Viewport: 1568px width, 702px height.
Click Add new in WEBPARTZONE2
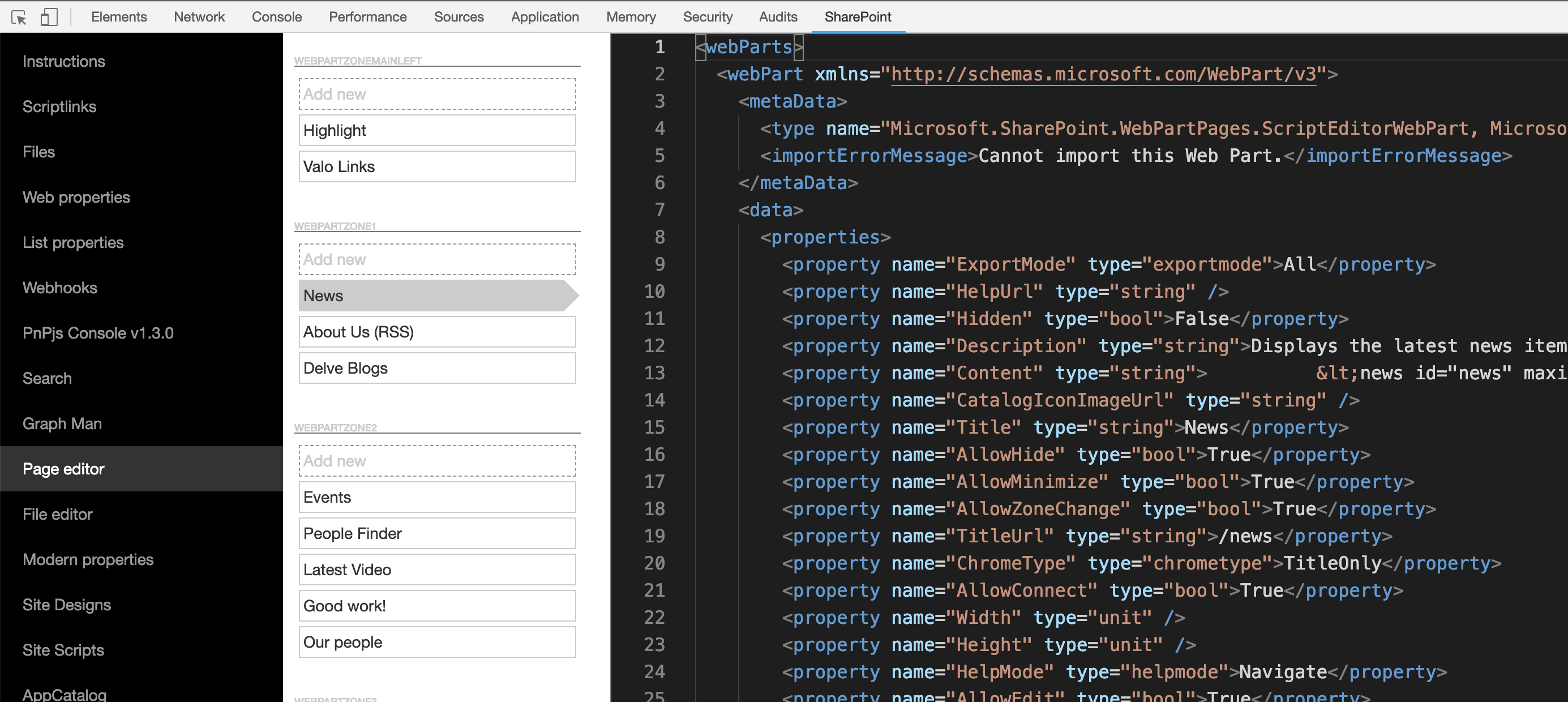coord(436,461)
